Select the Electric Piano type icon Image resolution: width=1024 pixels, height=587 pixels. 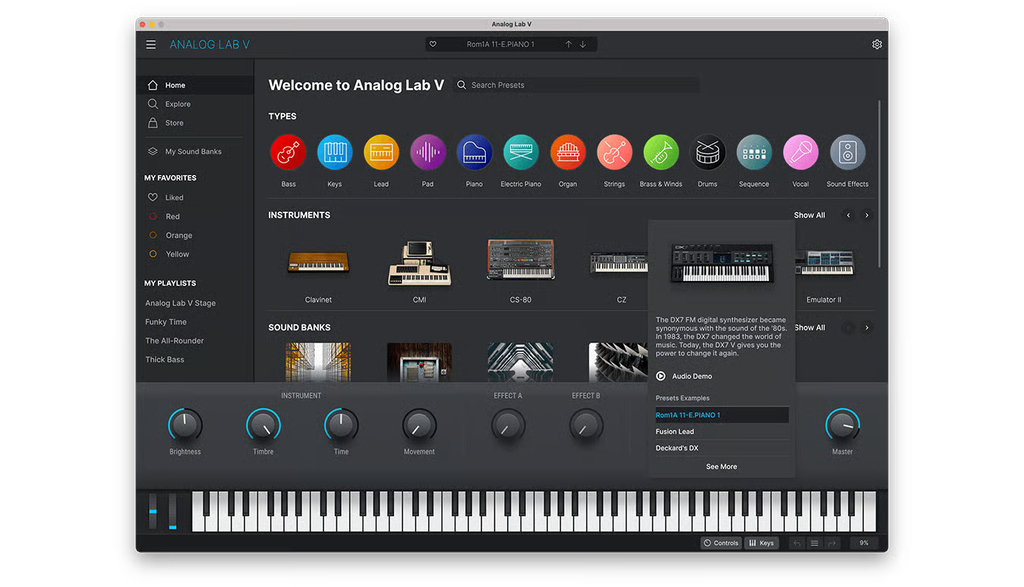click(521, 153)
